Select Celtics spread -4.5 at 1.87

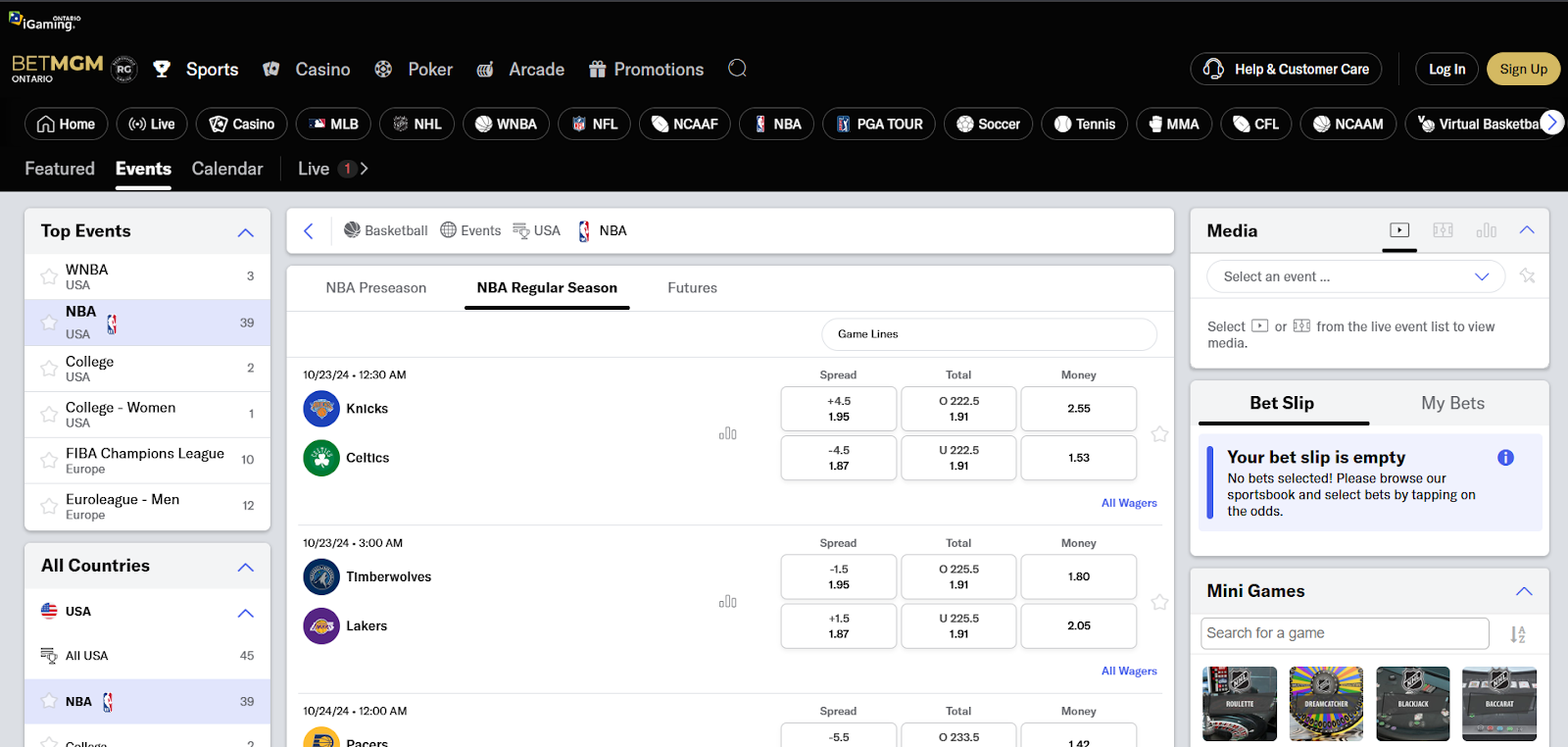[839, 458]
